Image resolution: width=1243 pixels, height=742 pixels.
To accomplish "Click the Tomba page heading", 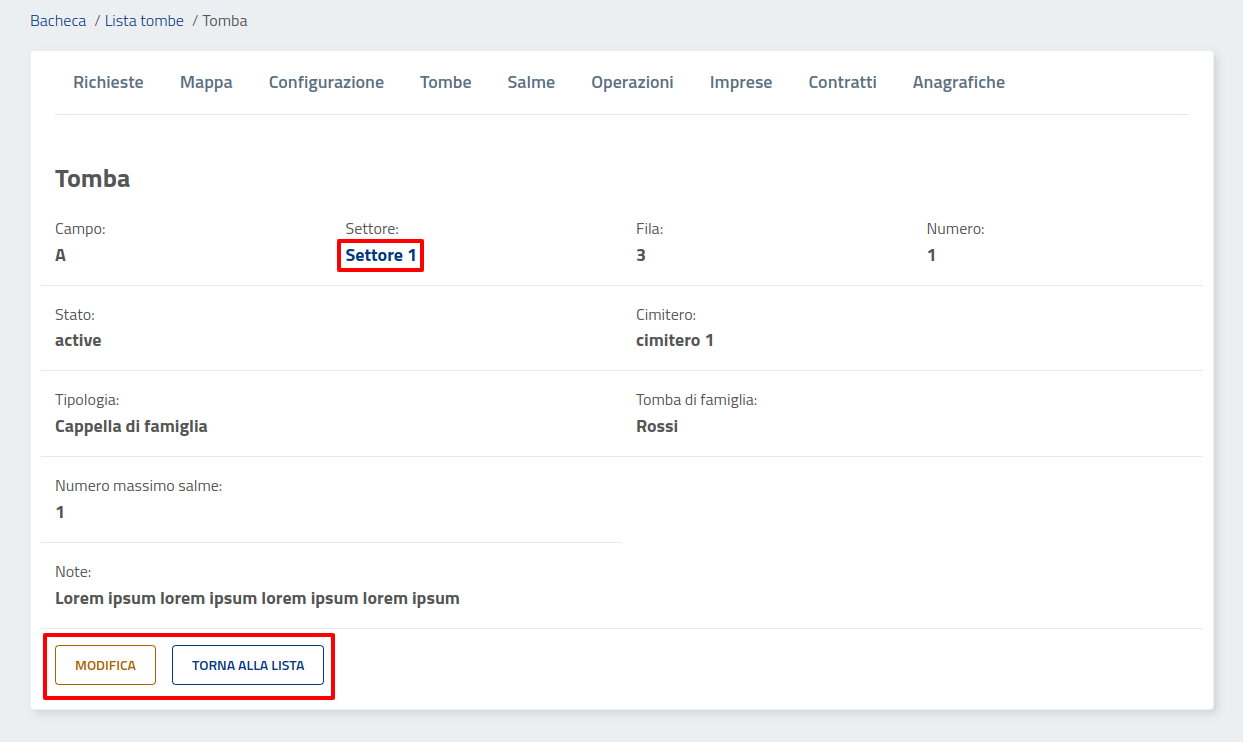I will tap(92, 179).
